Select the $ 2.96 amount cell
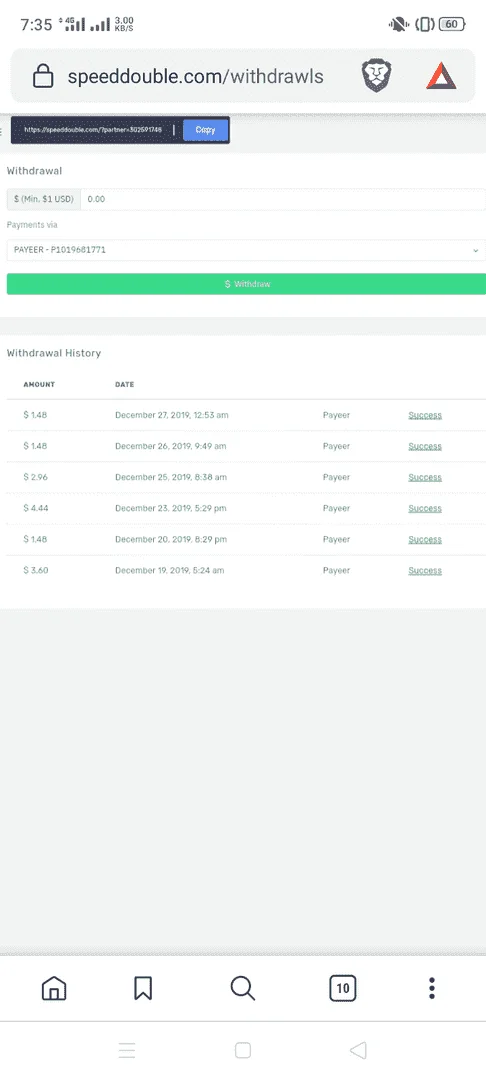 point(36,477)
